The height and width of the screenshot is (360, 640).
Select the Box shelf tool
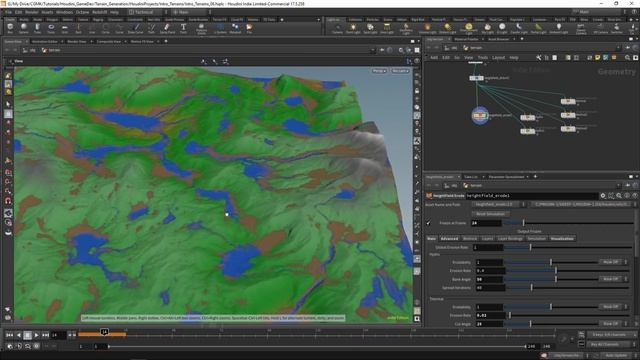pyautogui.click(x=10, y=28)
